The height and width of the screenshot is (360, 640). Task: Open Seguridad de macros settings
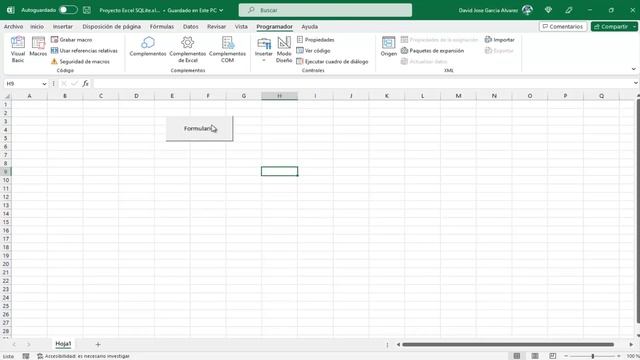coord(80,62)
